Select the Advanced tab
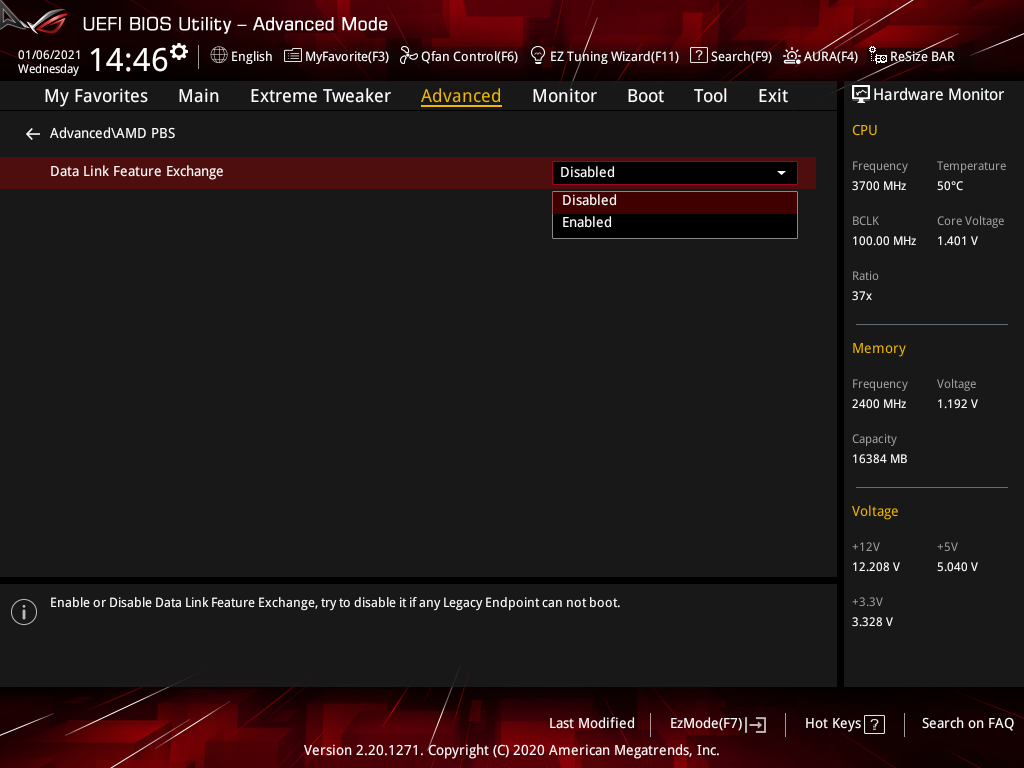The image size is (1024, 768). point(461,96)
